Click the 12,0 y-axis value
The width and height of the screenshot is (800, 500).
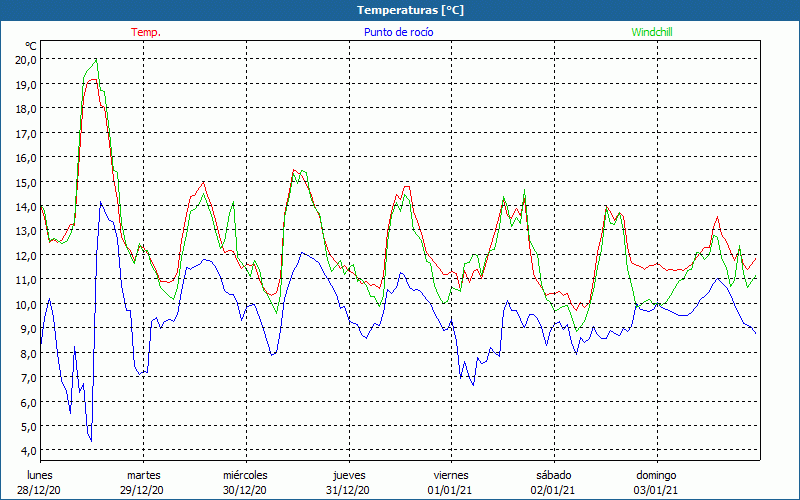click(x=26, y=255)
